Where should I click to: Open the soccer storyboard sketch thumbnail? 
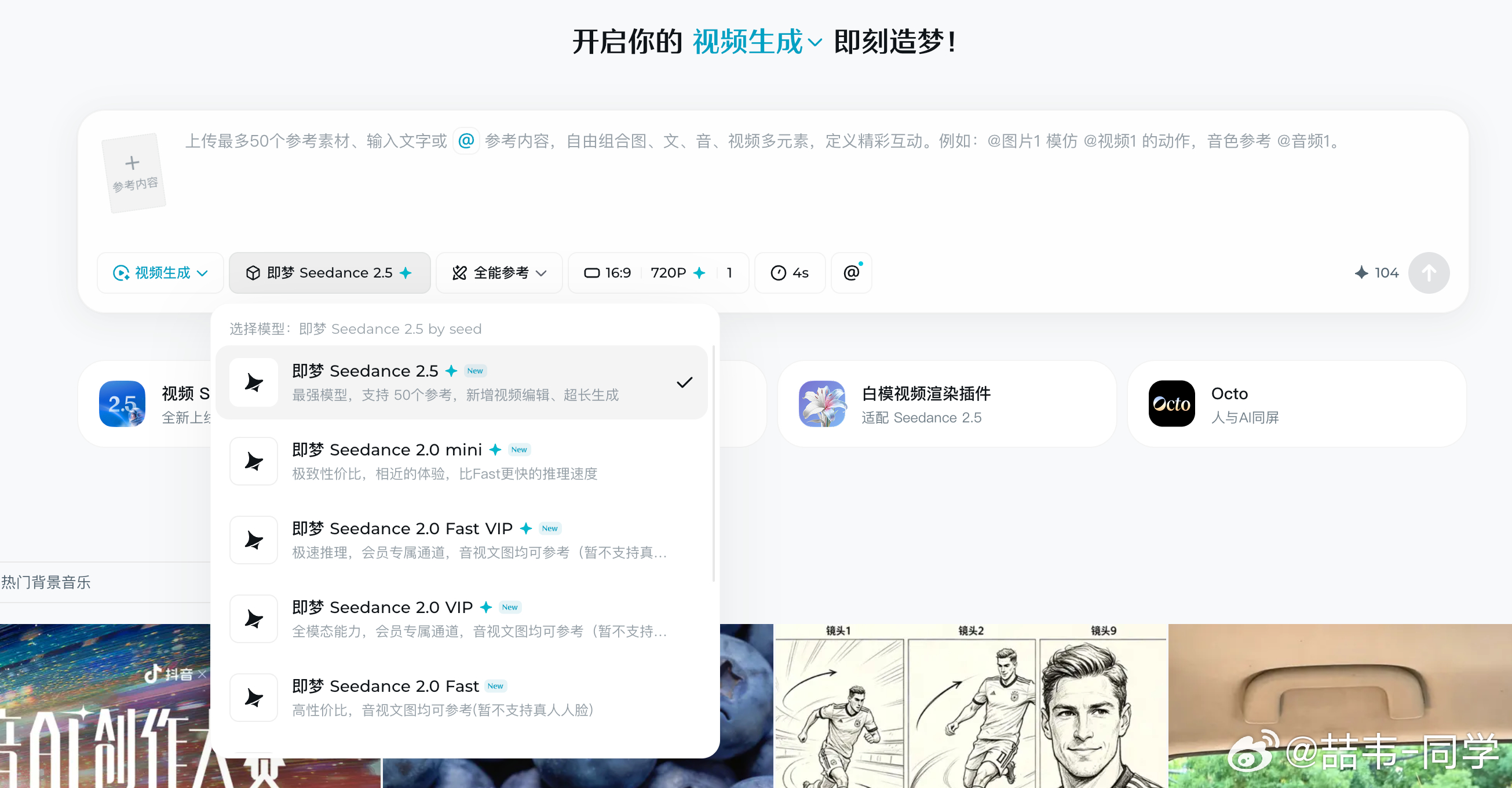point(971,706)
